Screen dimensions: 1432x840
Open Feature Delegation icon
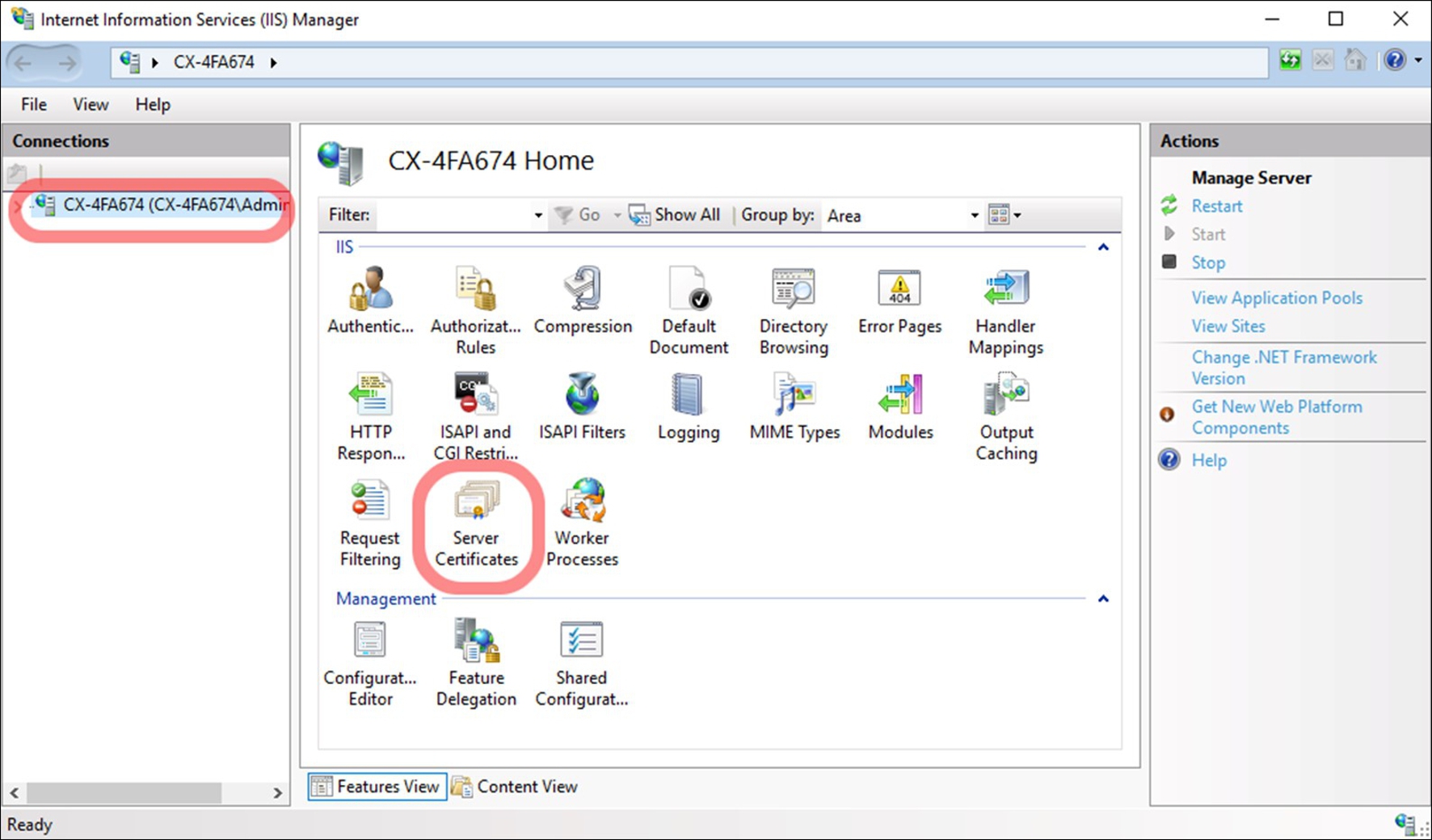point(476,664)
